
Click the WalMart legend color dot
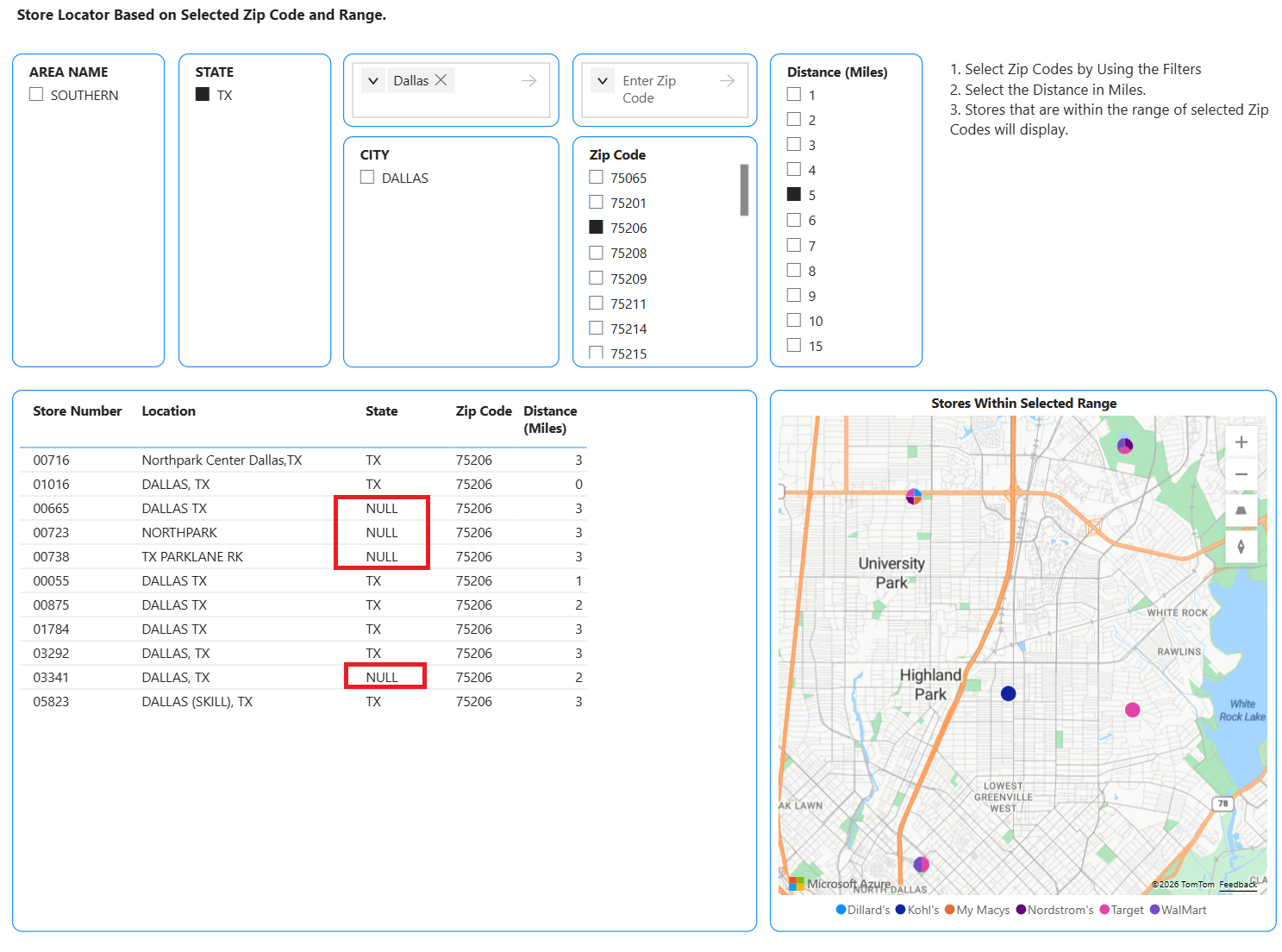(1154, 910)
